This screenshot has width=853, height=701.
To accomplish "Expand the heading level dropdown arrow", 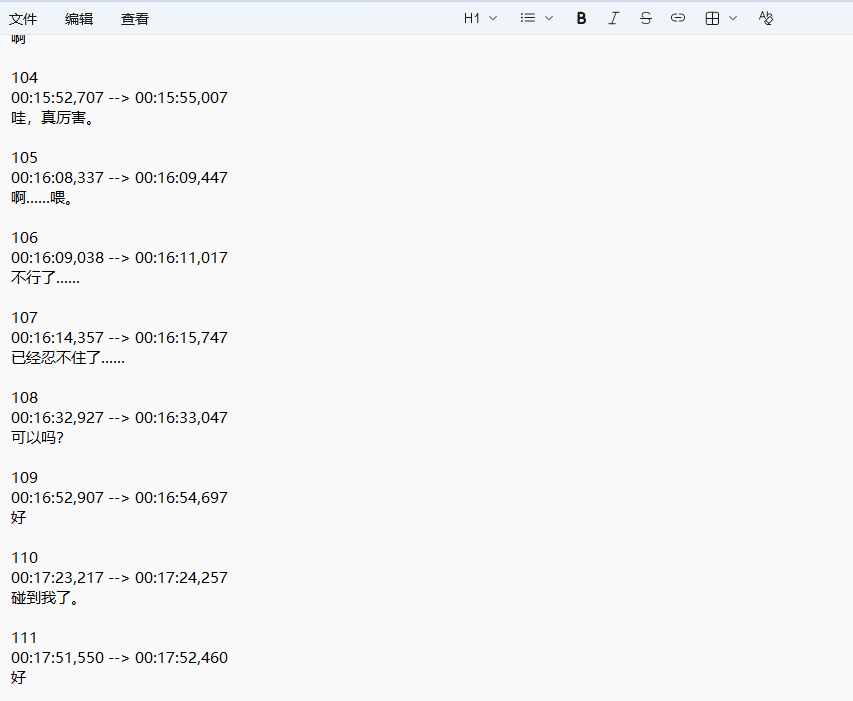I will pos(493,18).
